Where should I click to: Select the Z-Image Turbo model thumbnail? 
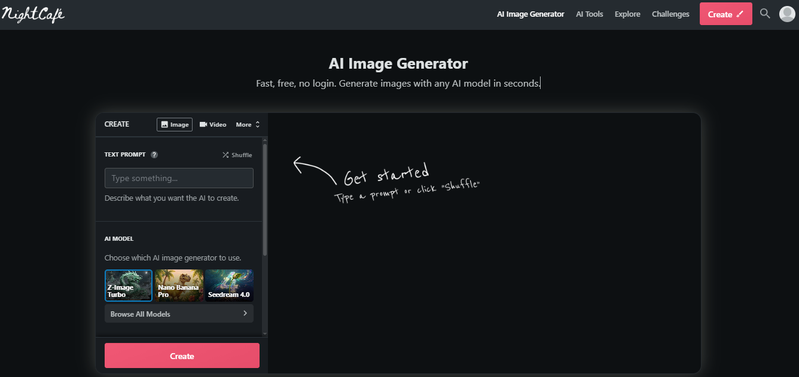point(128,285)
